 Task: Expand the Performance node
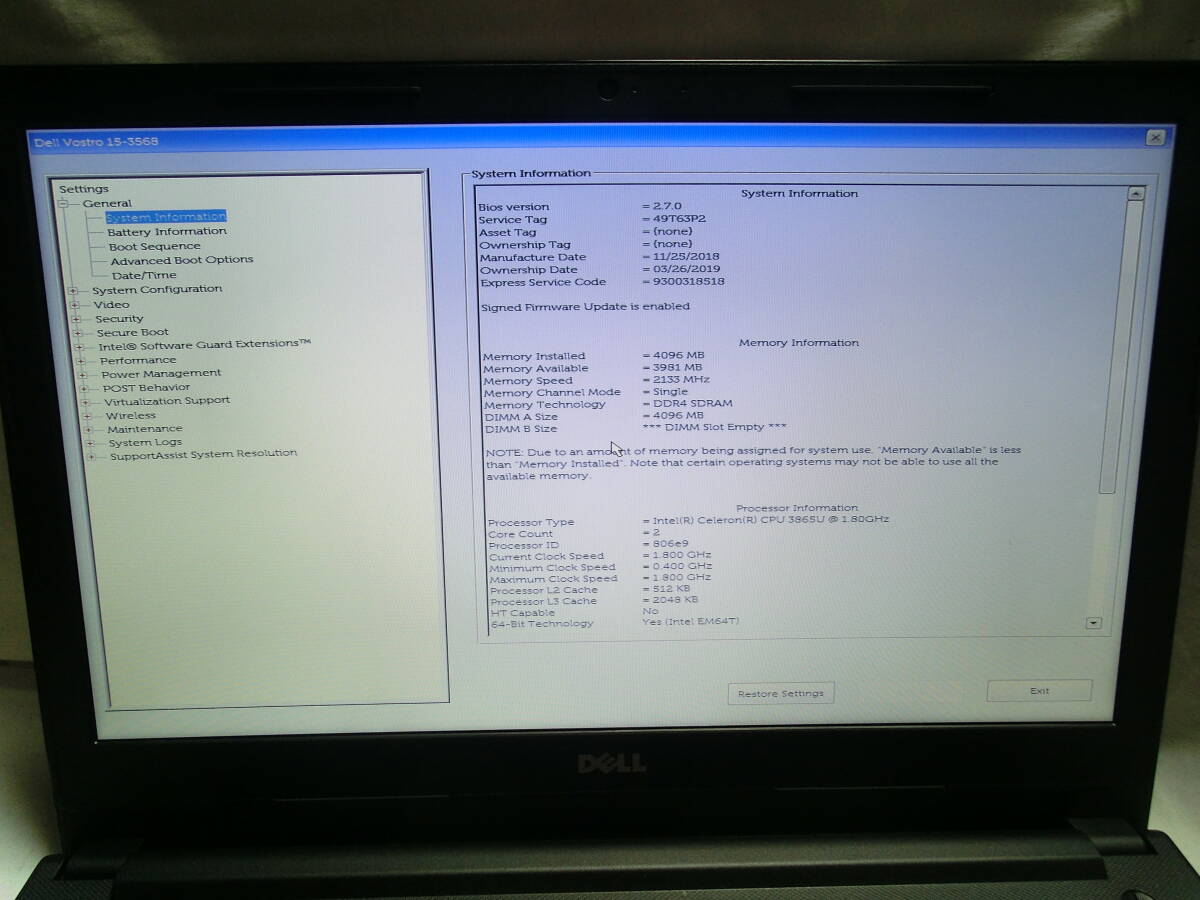[82, 361]
